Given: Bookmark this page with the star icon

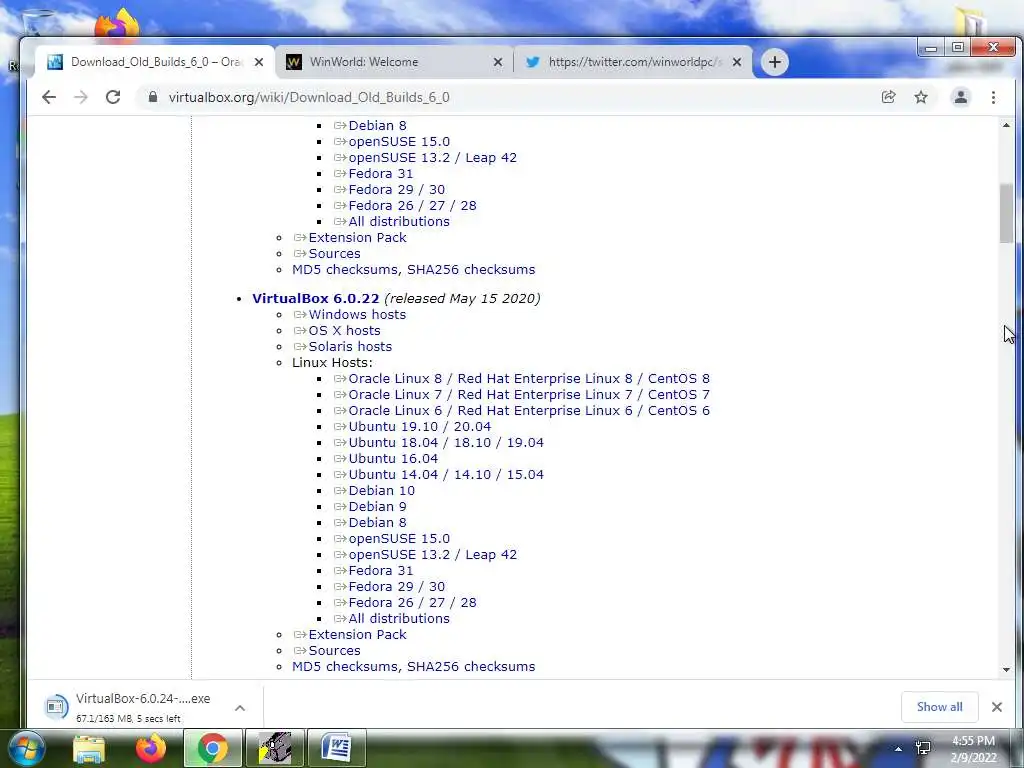Looking at the screenshot, I should [921, 97].
